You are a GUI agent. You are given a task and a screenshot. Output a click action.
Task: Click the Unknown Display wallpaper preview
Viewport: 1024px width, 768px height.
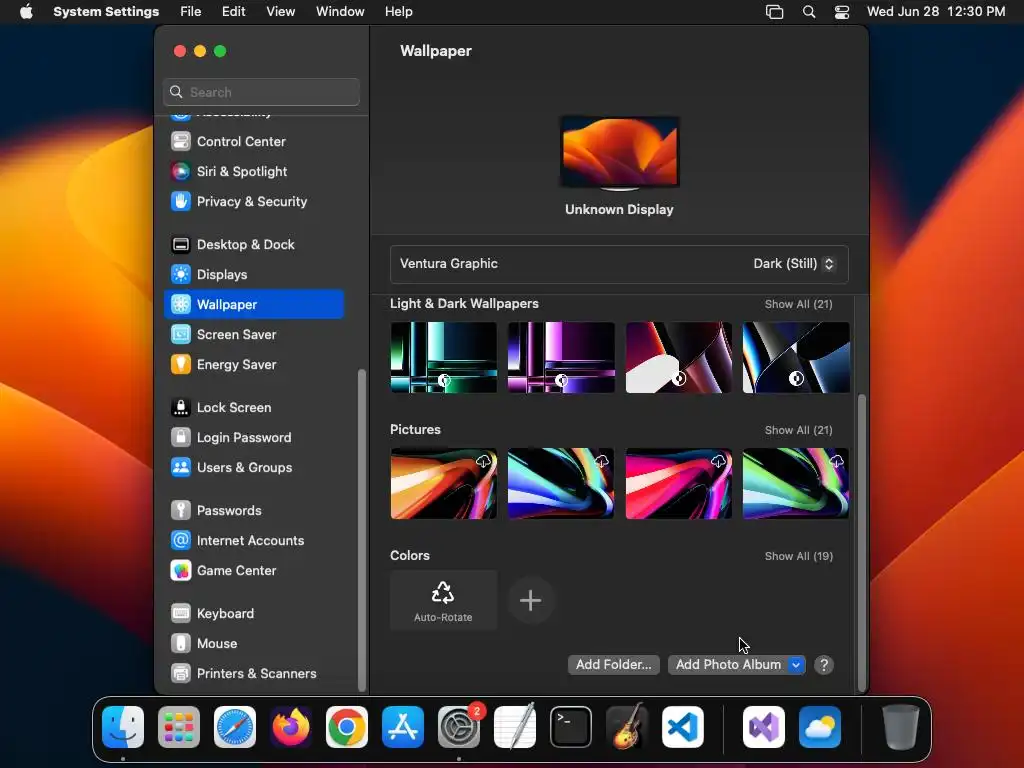click(619, 153)
